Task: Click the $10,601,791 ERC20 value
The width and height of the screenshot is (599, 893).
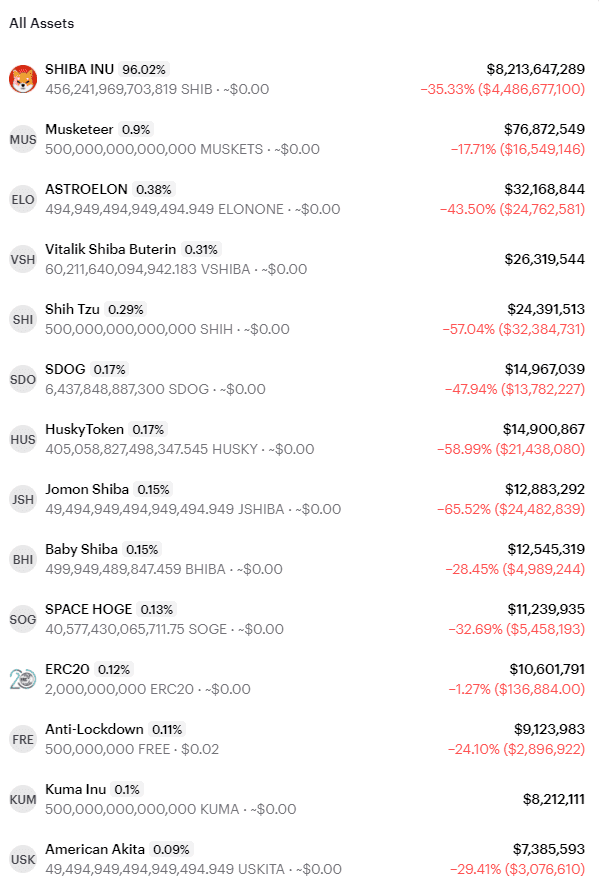Action: [x=547, y=669]
